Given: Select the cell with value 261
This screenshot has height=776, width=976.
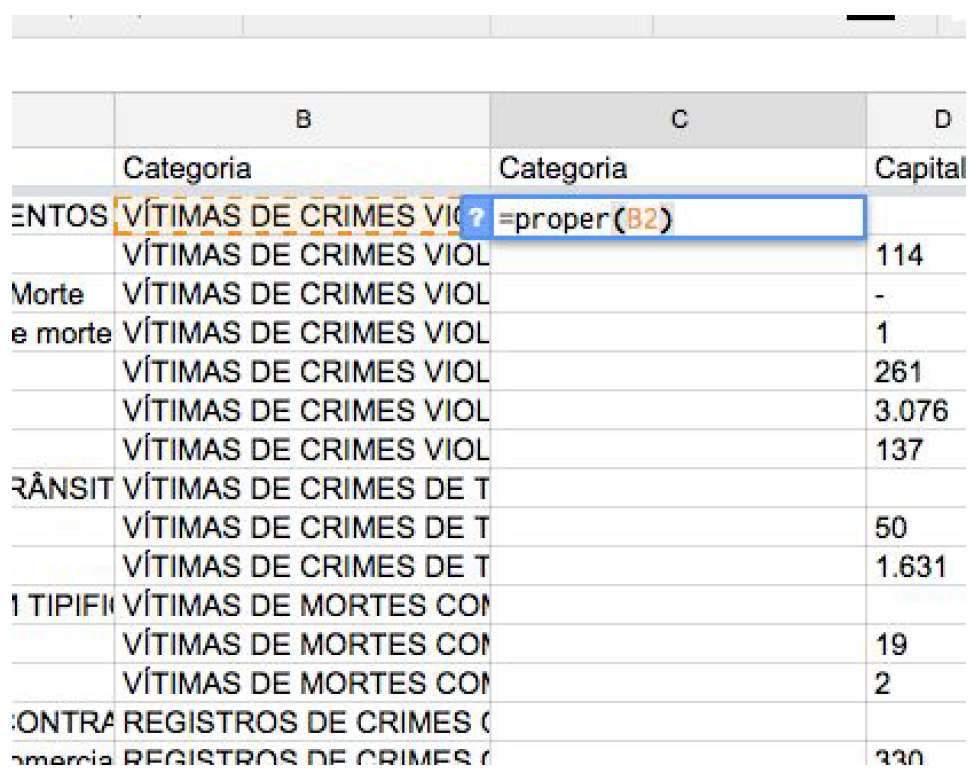Looking at the screenshot, I should tap(920, 372).
